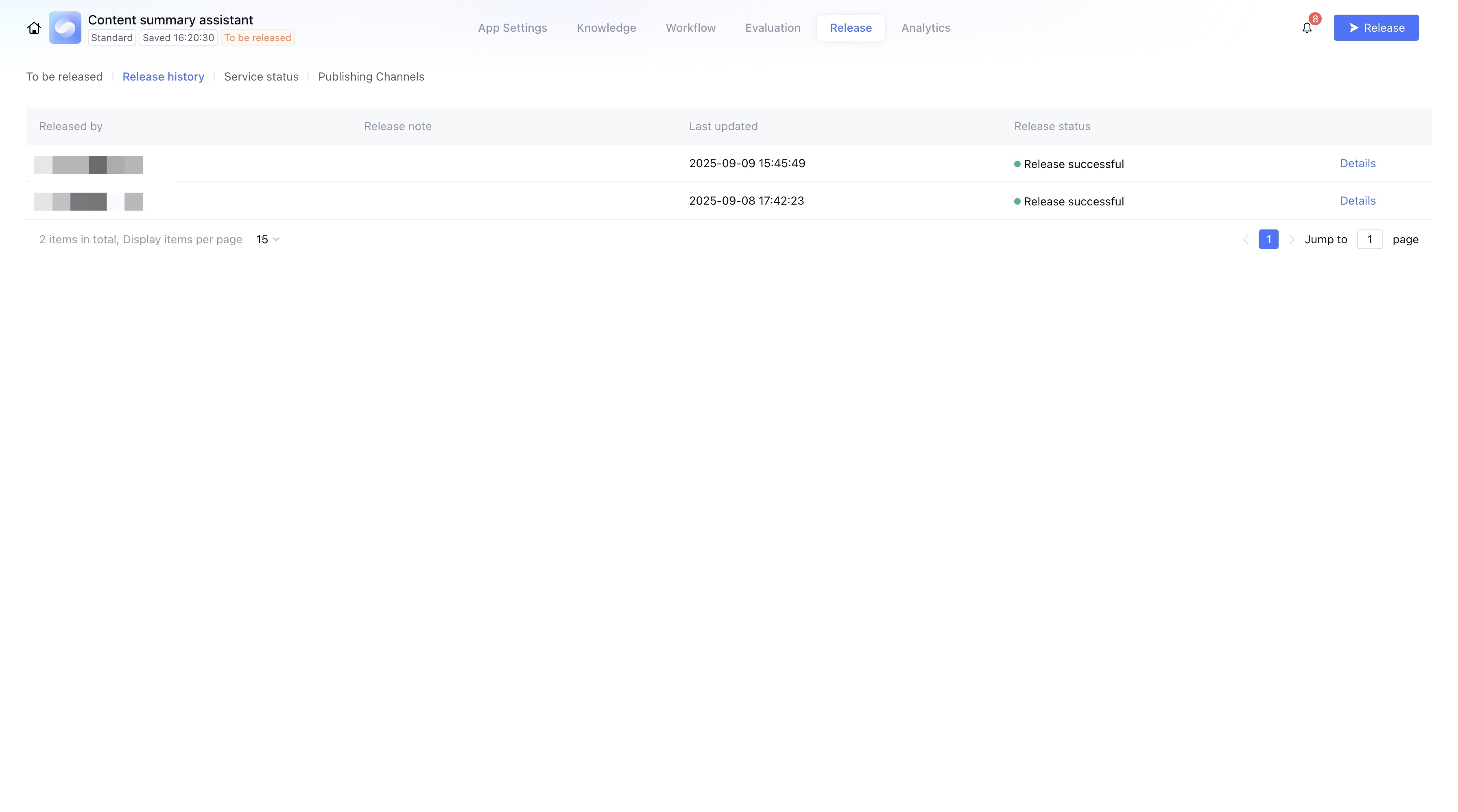This screenshot has height=812, width=1458.
Task: Open the App Settings tab
Action: coord(512,28)
